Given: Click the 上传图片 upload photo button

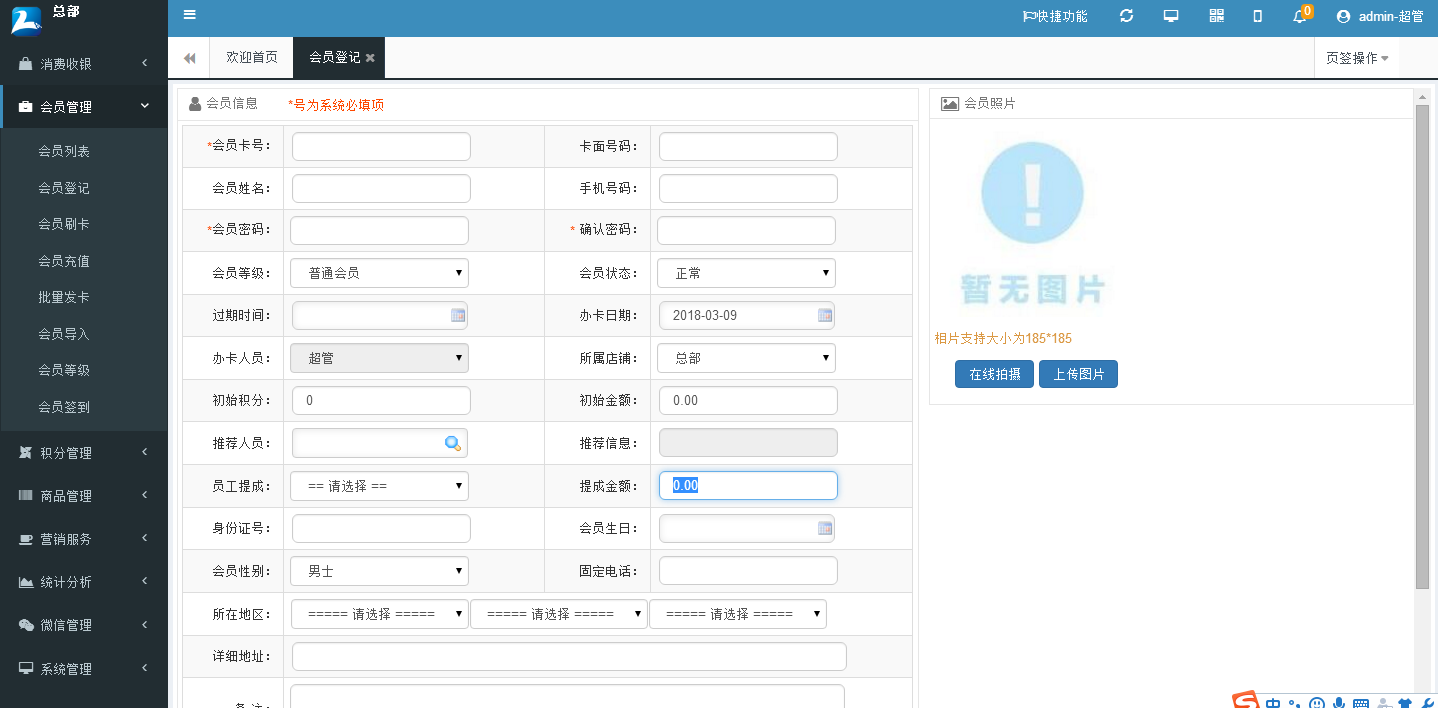Looking at the screenshot, I should 1078,374.
